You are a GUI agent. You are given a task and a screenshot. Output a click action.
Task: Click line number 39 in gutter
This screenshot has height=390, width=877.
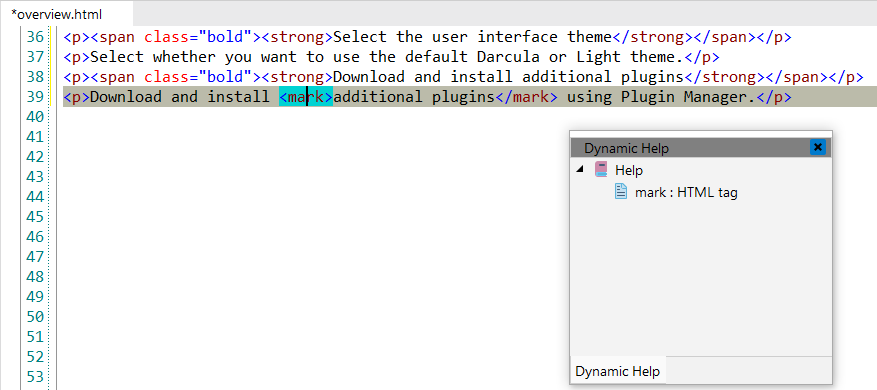pos(35,97)
